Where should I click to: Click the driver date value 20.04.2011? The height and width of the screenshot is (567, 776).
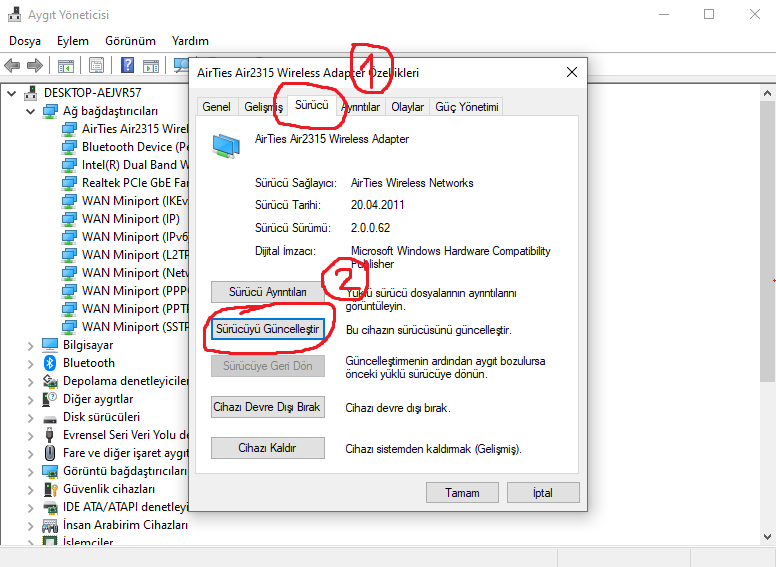click(x=378, y=205)
